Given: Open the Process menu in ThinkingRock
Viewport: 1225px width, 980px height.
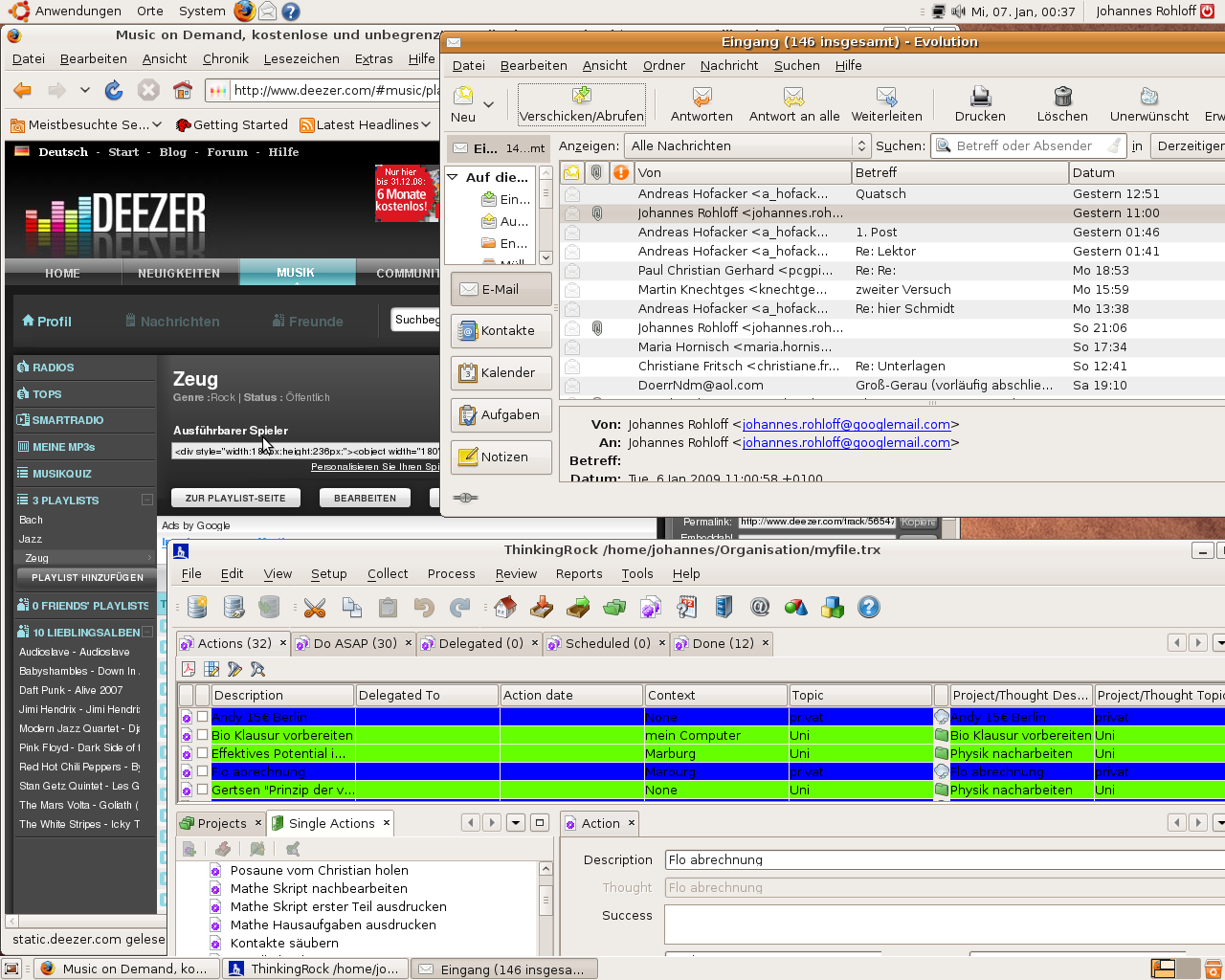Looking at the screenshot, I should pos(452,573).
